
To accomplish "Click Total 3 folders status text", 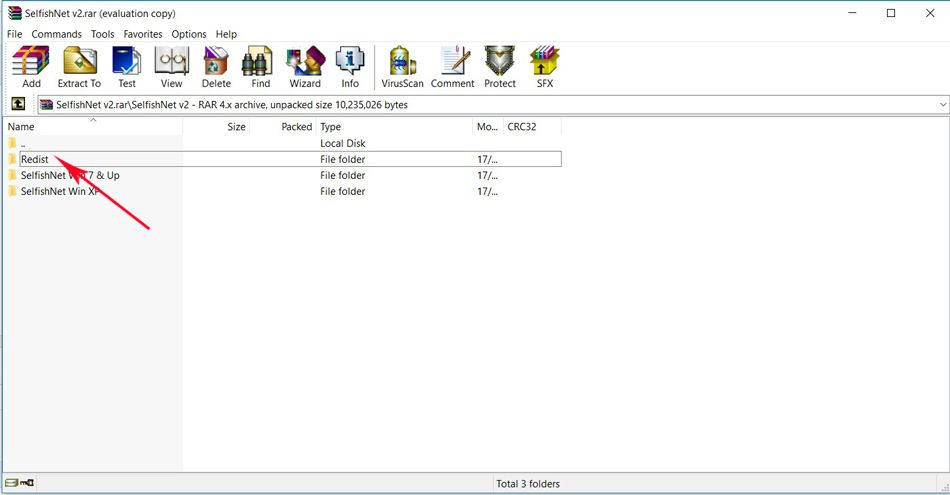I will tap(528, 483).
